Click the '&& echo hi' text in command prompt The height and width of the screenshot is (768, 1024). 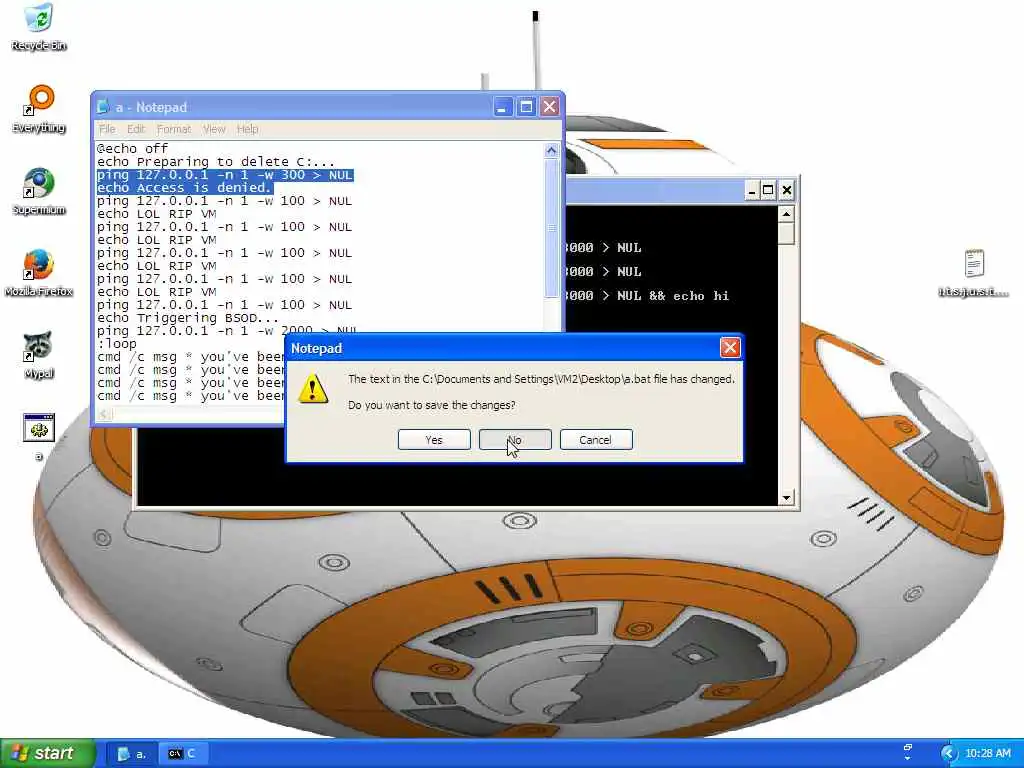(x=689, y=296)
